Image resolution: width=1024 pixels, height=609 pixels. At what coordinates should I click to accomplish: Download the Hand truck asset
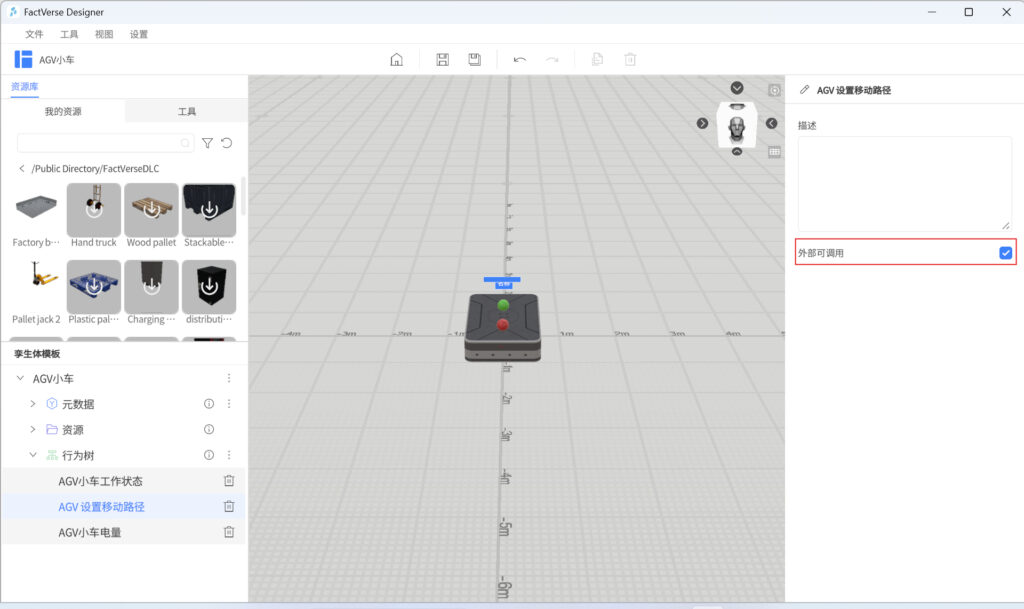point(94,209)
